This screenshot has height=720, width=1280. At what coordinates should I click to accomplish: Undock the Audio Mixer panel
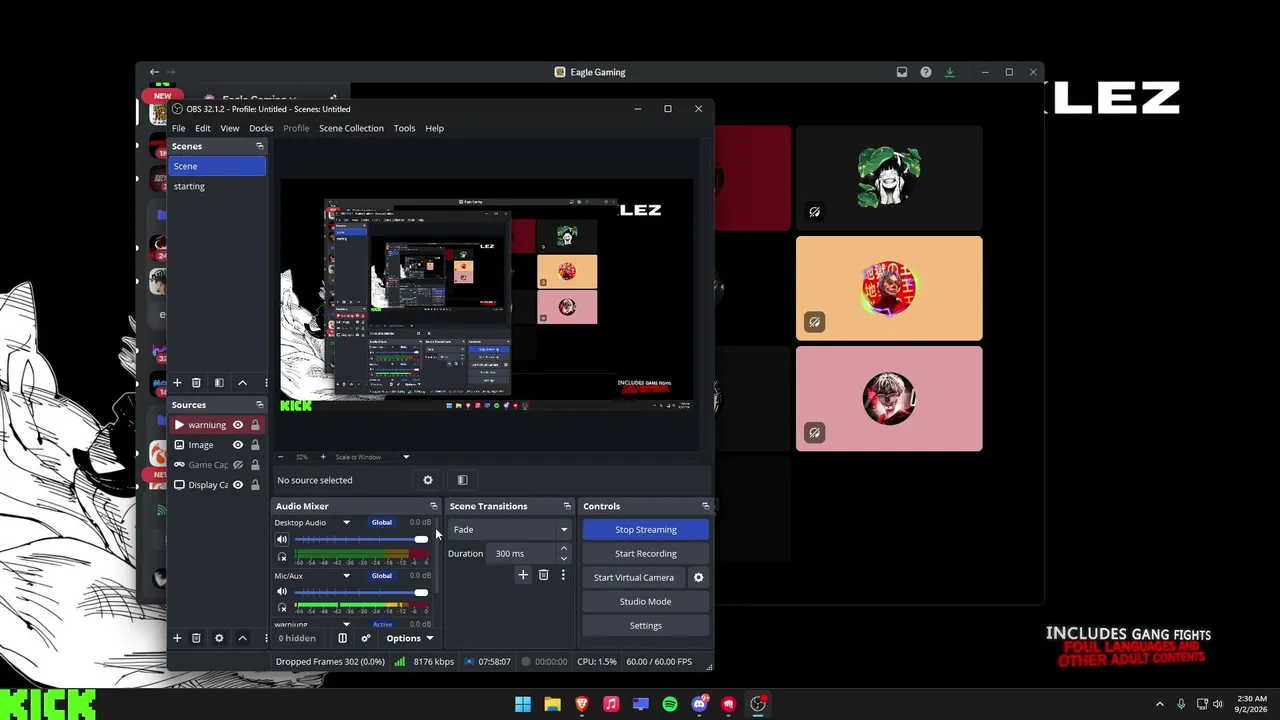click(434, 506)
